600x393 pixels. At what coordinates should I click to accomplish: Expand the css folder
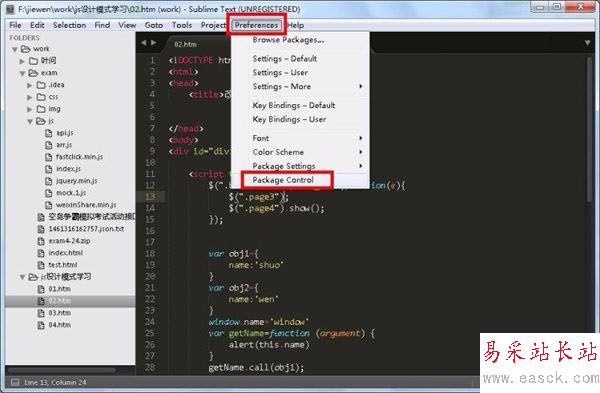point(30,97)
